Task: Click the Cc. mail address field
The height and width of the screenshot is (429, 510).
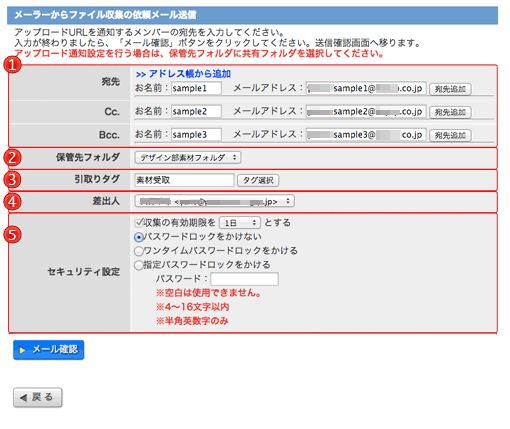Action: click(366, 111)
